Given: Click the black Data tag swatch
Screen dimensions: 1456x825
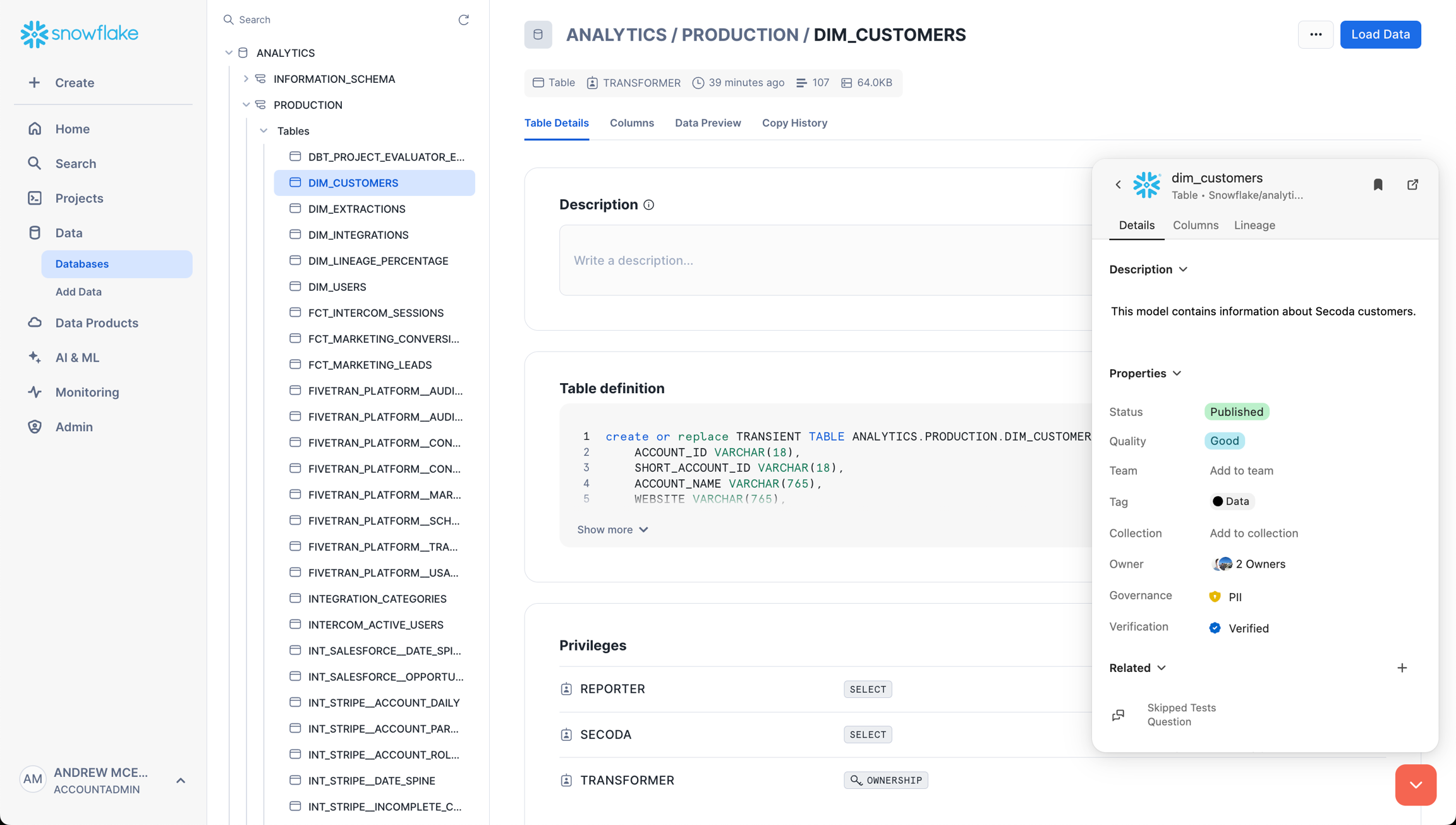Looking at the screenshot, I should (x=1217, y=501).
